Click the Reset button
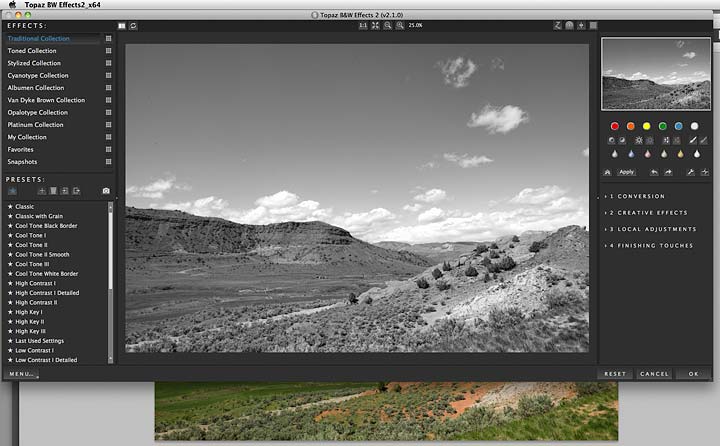The width and height of the screenshot is (720, 446). [615, 374]
